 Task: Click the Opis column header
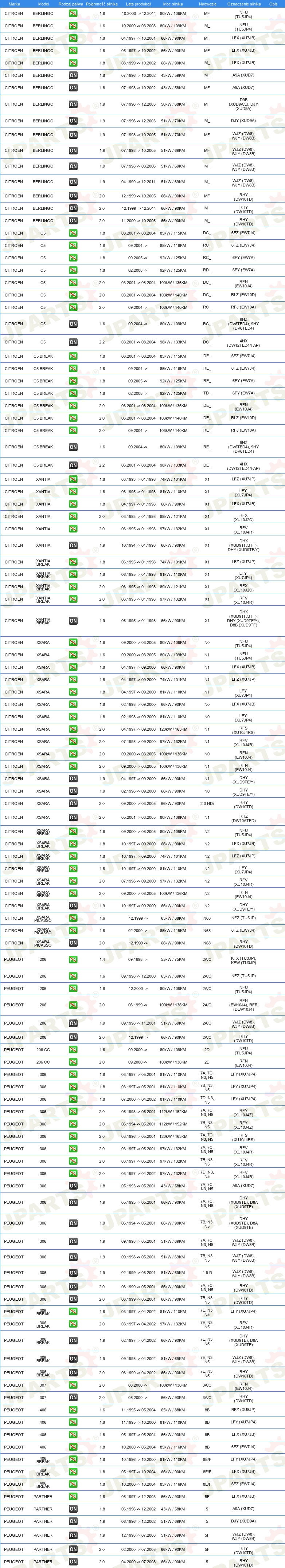pyautogui.click(x=273, y=4)
